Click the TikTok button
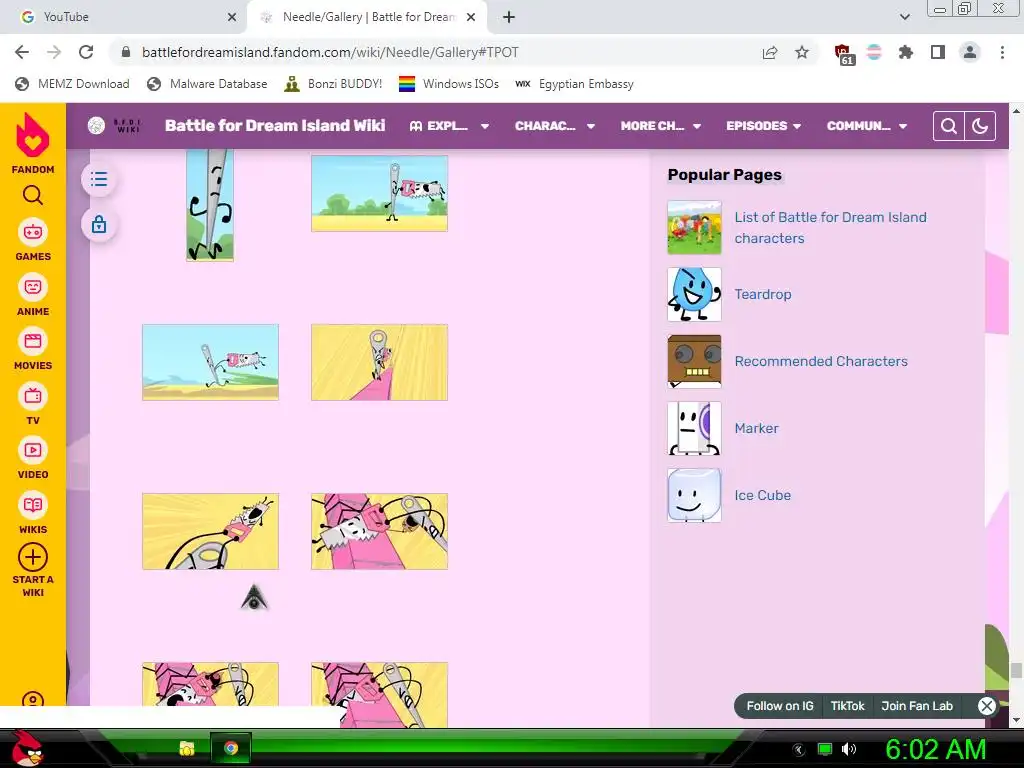This screenshot has height=768, width=1024. (847, 706)
